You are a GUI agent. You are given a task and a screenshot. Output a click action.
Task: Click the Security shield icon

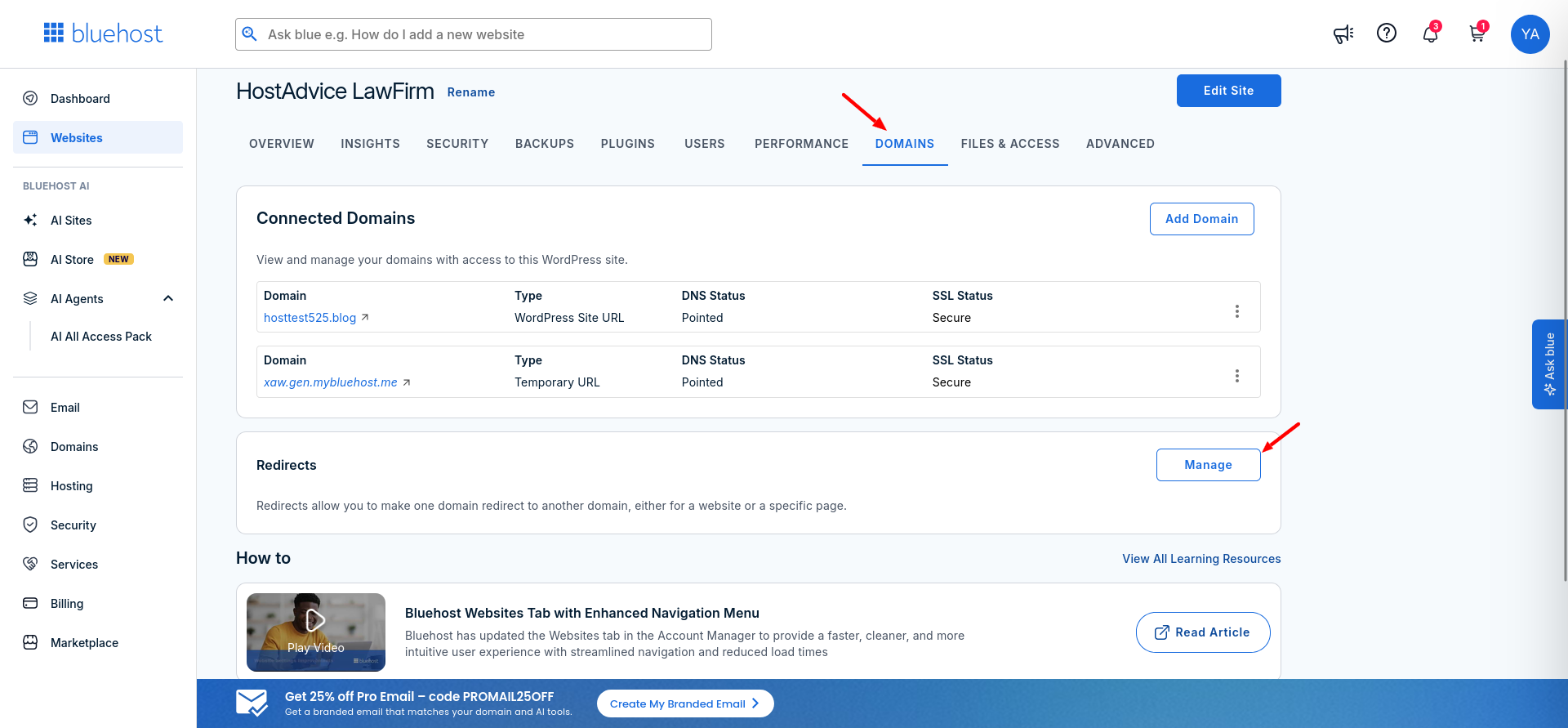pyautogui.click(x=30, y=525)
